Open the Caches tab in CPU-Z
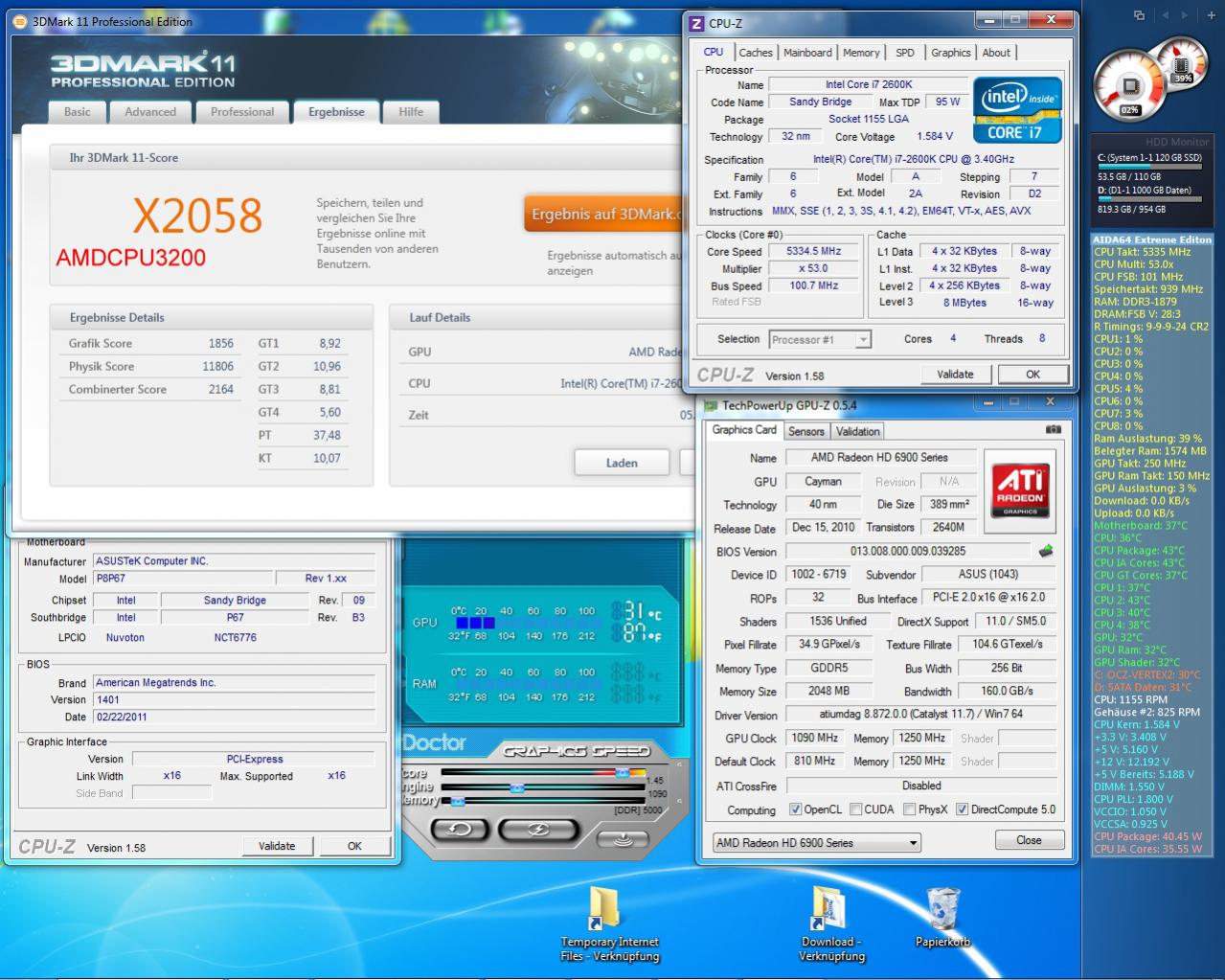This screenshot has width=1225, height=980. (x=756, y=53)
